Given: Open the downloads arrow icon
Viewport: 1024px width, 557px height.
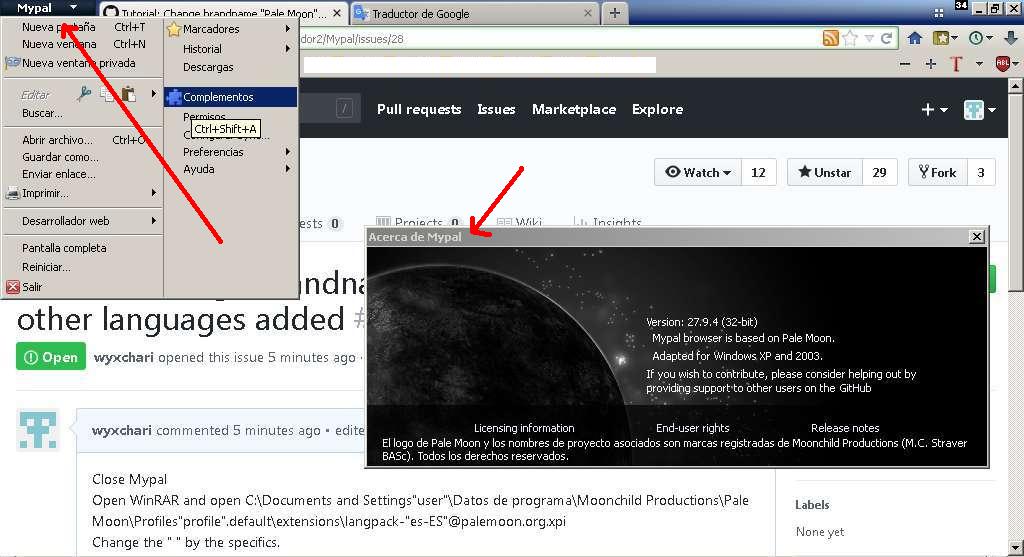Looking at the screenshot, I should click(x=1010, y=39).
